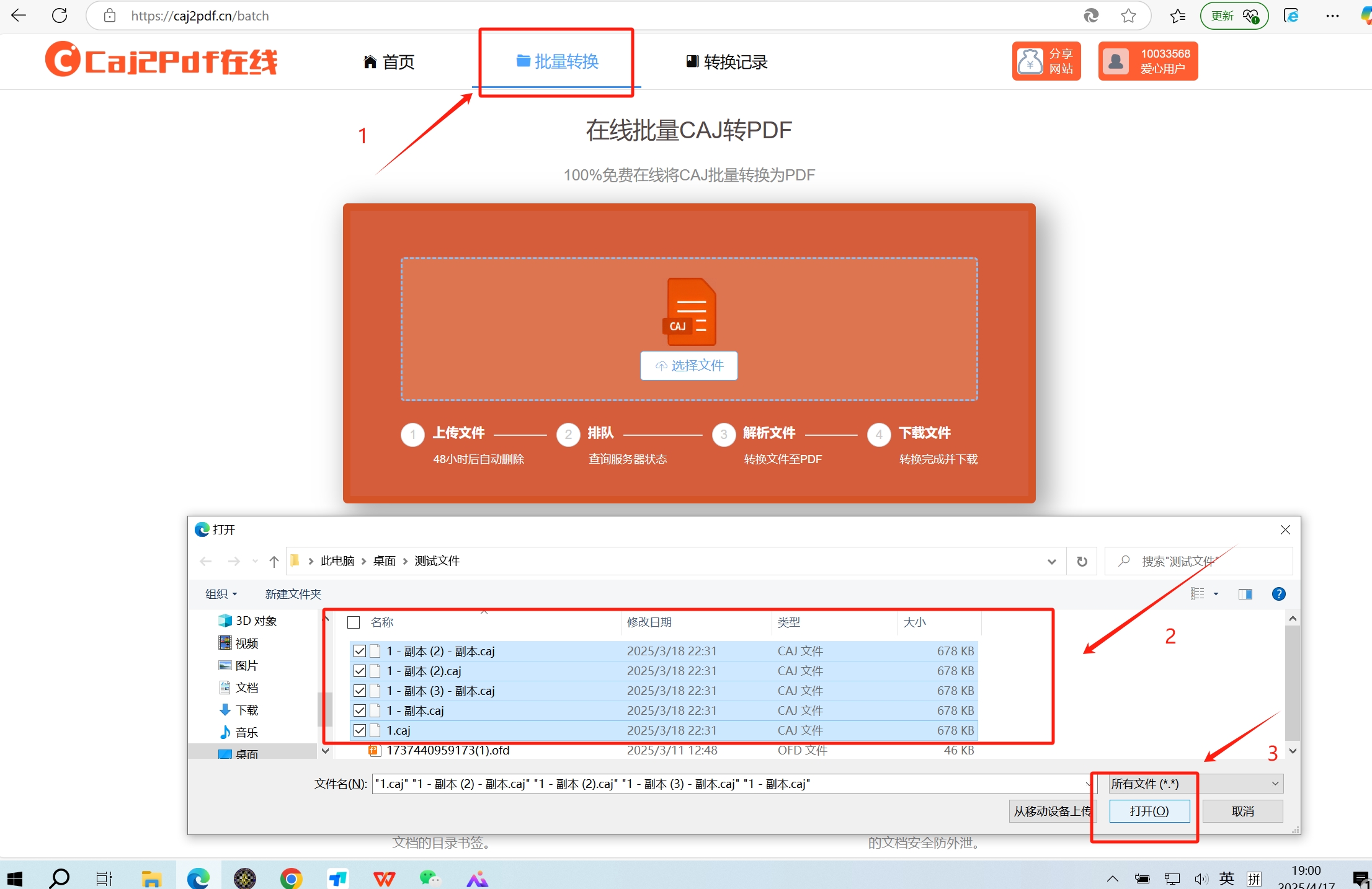Image resolution: width=1372 pixels, height=889 pixels.
Task: Click the orange CAJ file icon
Action: point(690,312)
